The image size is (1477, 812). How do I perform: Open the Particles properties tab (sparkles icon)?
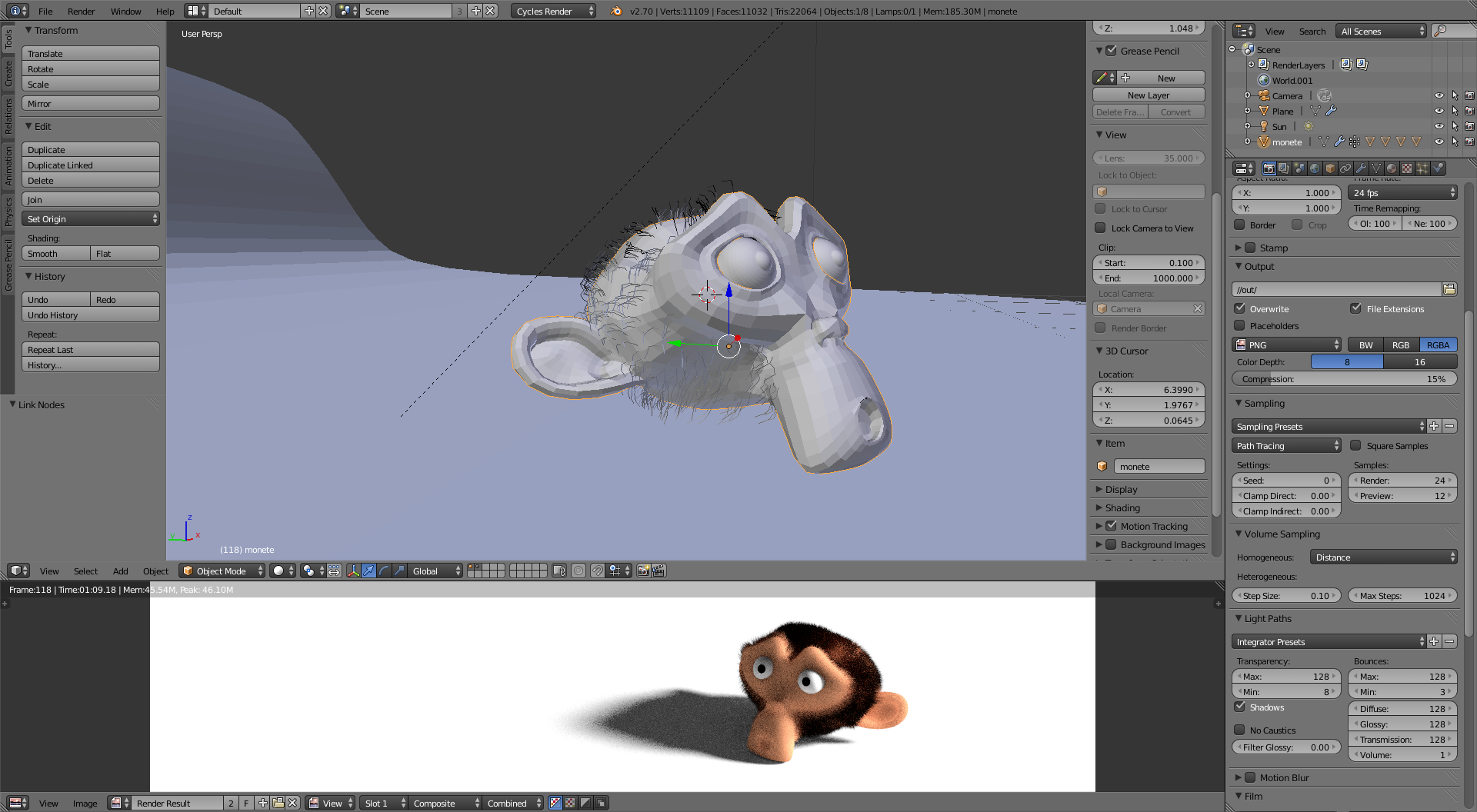coord(1422,168)
